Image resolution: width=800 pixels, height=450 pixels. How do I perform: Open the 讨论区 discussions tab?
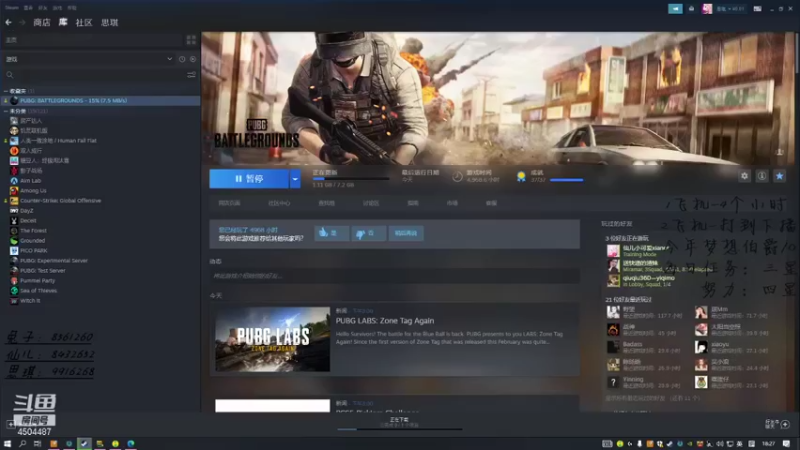[371, 203]
